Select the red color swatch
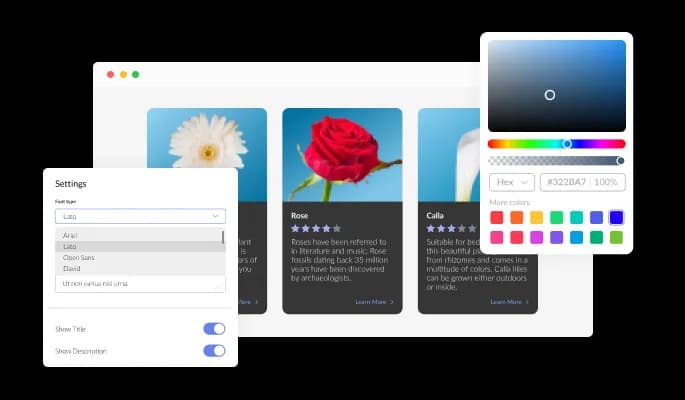685x400 pixels. pos(497,217)
